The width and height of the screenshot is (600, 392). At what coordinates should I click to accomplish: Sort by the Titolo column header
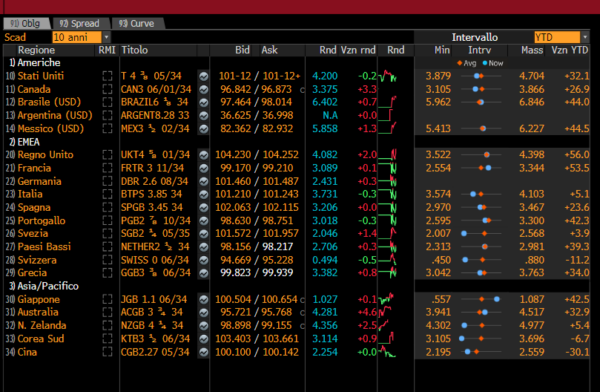[134, 50]
